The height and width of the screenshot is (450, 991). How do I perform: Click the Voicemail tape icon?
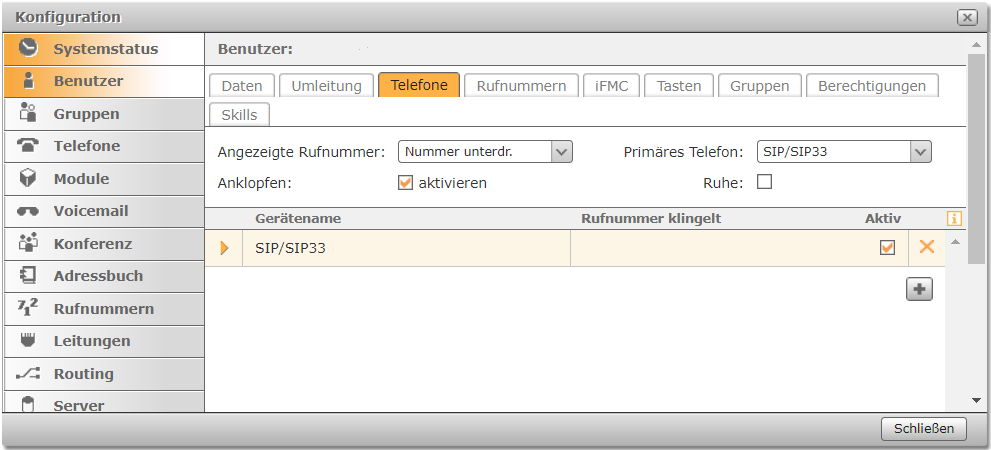pyautogui.click(x=28, y=211)
